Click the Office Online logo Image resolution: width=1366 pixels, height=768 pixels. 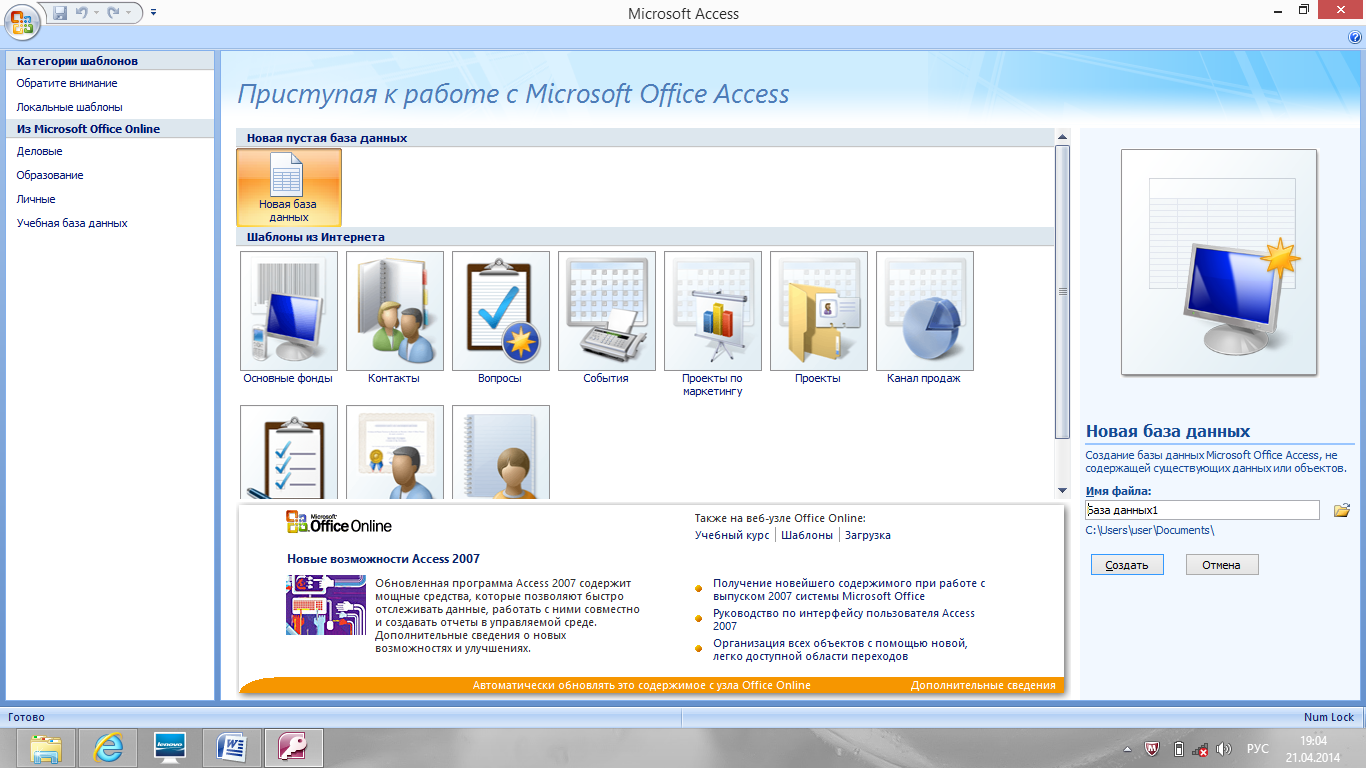(339, 522)
